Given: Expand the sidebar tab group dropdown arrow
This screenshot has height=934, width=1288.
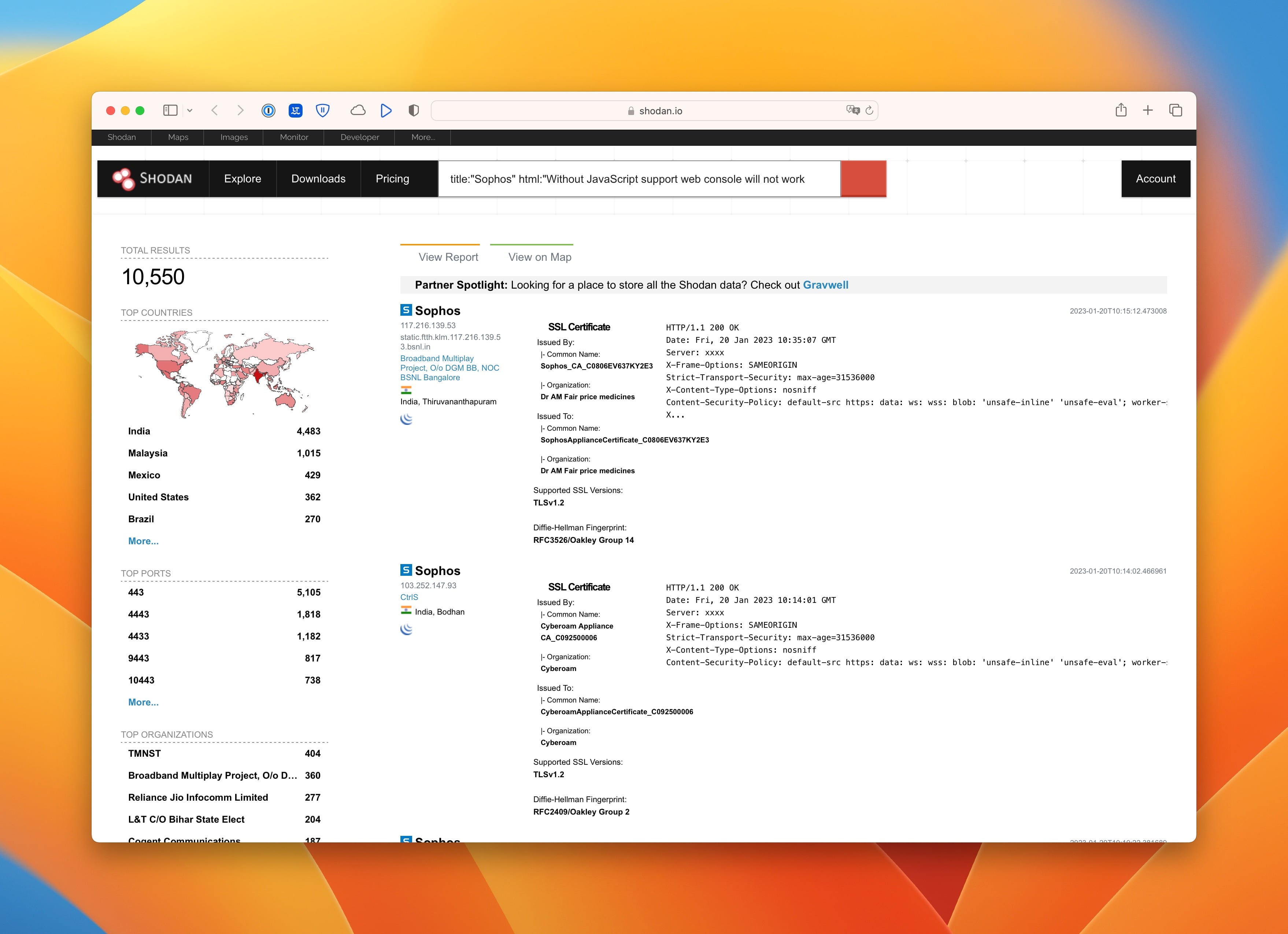Looking at the screenshot, I should [190, 111].
